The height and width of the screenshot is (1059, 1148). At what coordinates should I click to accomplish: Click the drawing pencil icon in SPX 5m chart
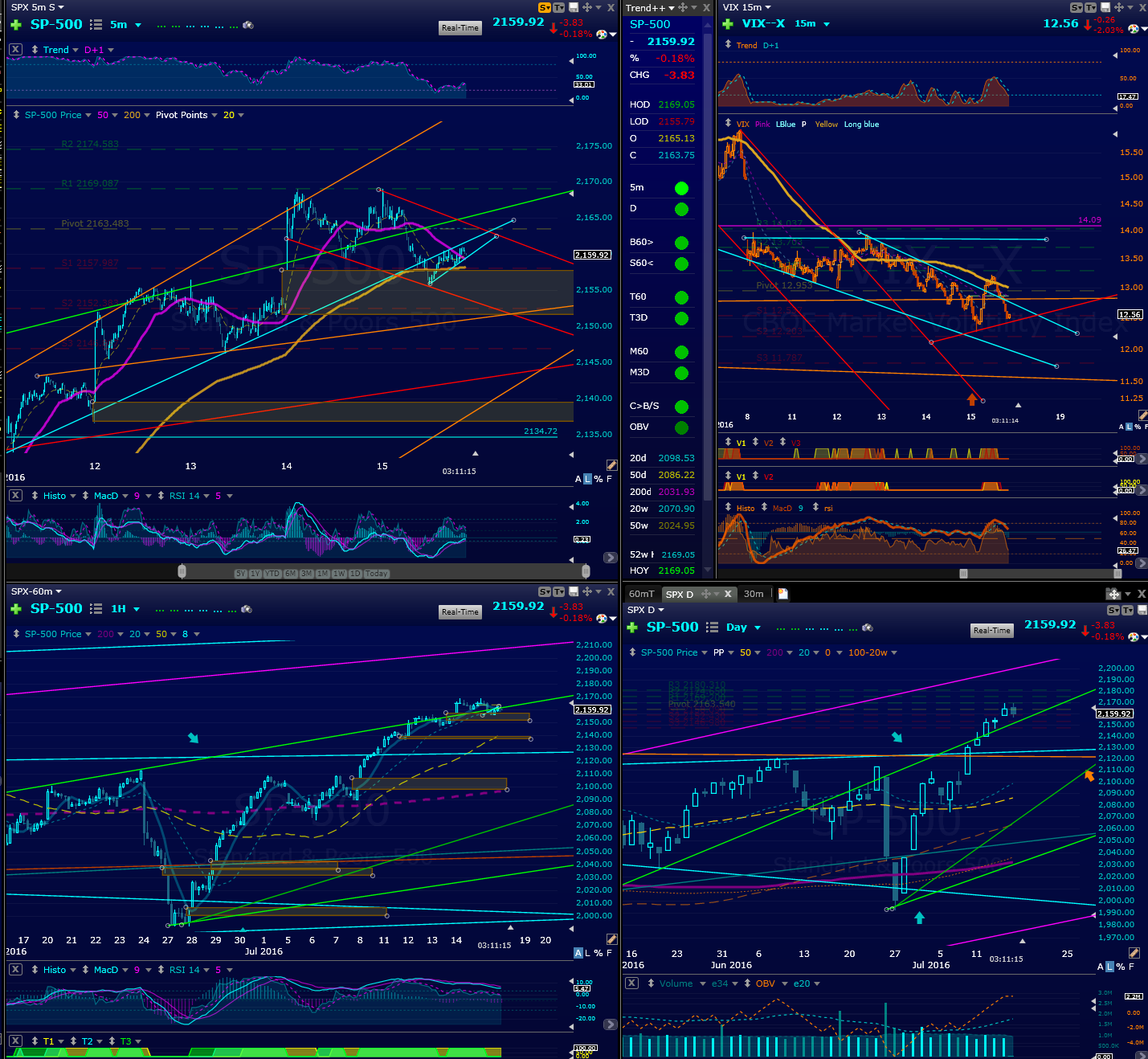[x=611, y=465]
